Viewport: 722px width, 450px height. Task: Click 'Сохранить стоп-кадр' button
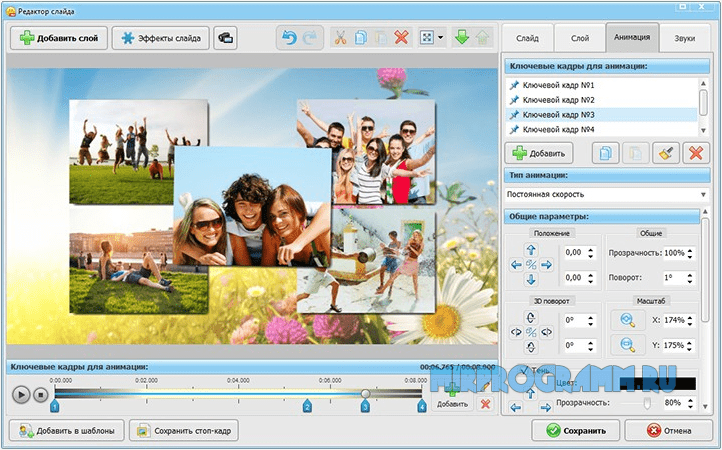(x=184, y=431)
